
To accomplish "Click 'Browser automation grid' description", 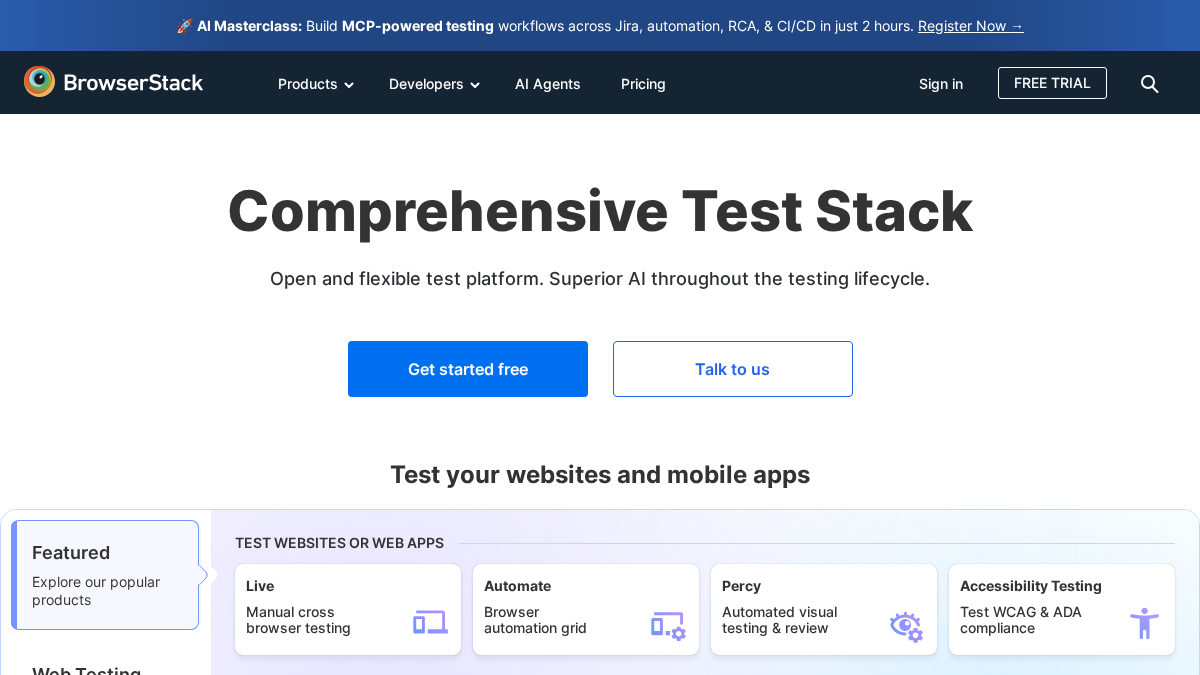I will [x=535, y=620].
